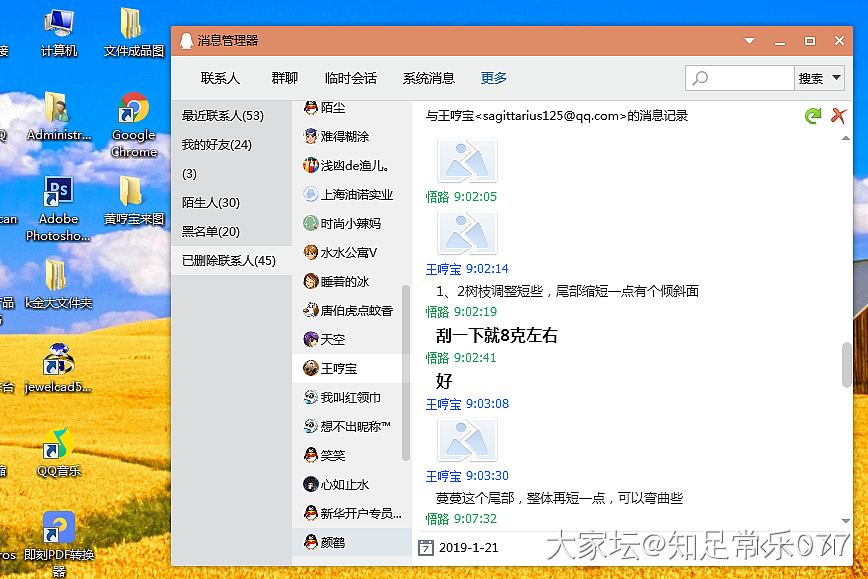The width and height of the screenshot is (868, 579).
Task: Click the red delete records icon
Action: tap(839, 116)
